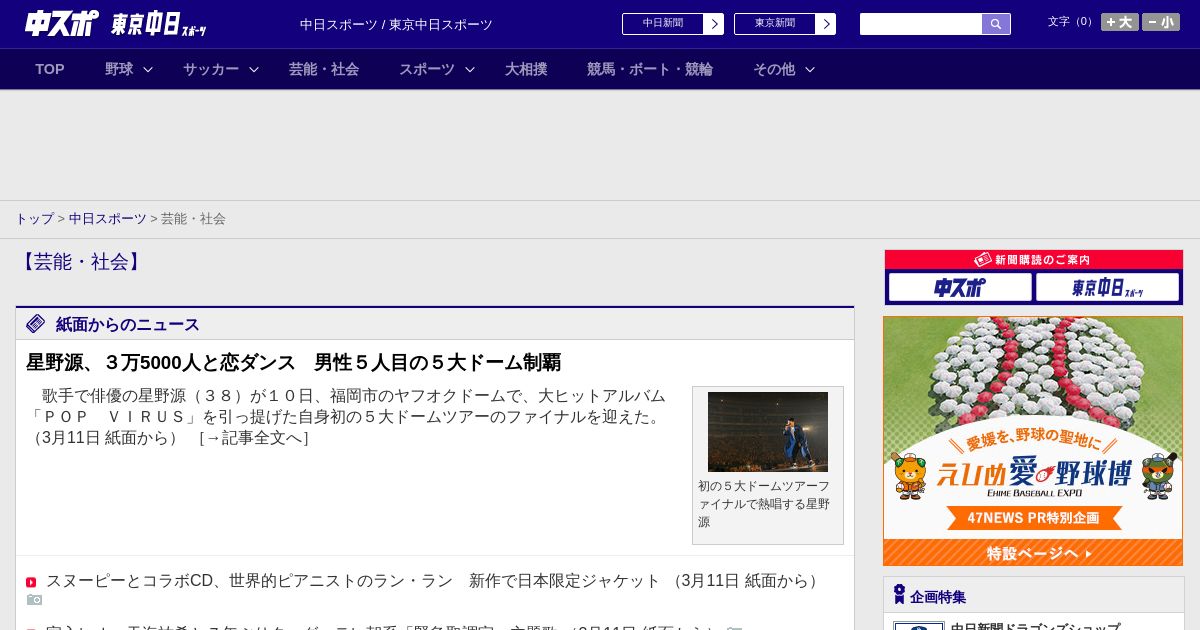The height and width of the screenshot is (630, 1200).
Task: Click arrow beside 東京新聞 button
Action: tap(826, 24)
